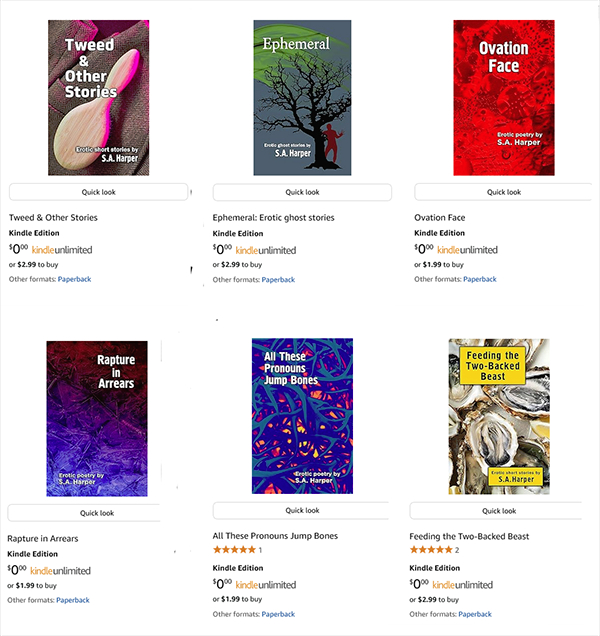Open Feeding the Two-Backed Beast oyster cover
Screen dimensions: 600x636
coord(499,416)
